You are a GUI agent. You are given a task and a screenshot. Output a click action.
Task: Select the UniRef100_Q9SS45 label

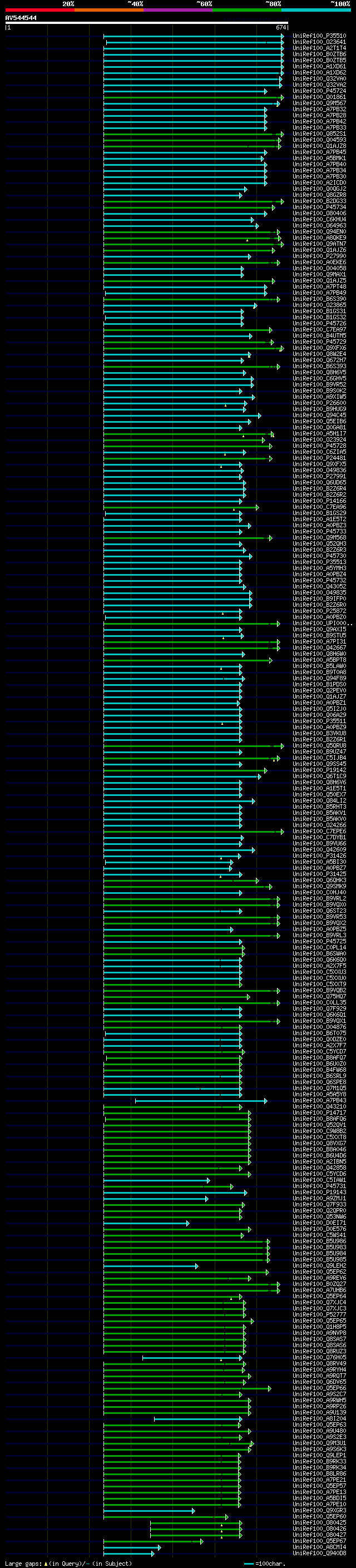(319, 764)
